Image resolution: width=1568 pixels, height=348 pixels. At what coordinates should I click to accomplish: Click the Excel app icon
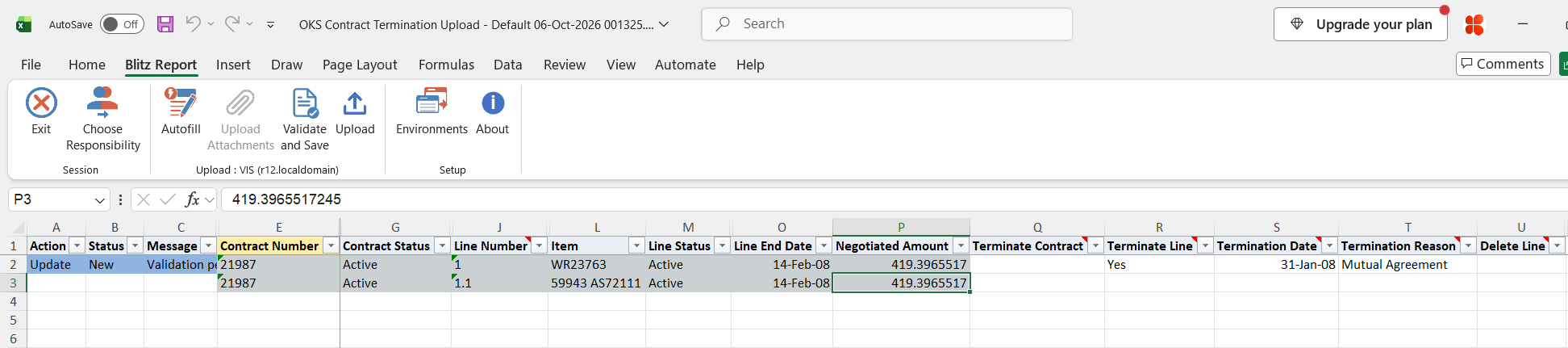(x=24, y=24)
